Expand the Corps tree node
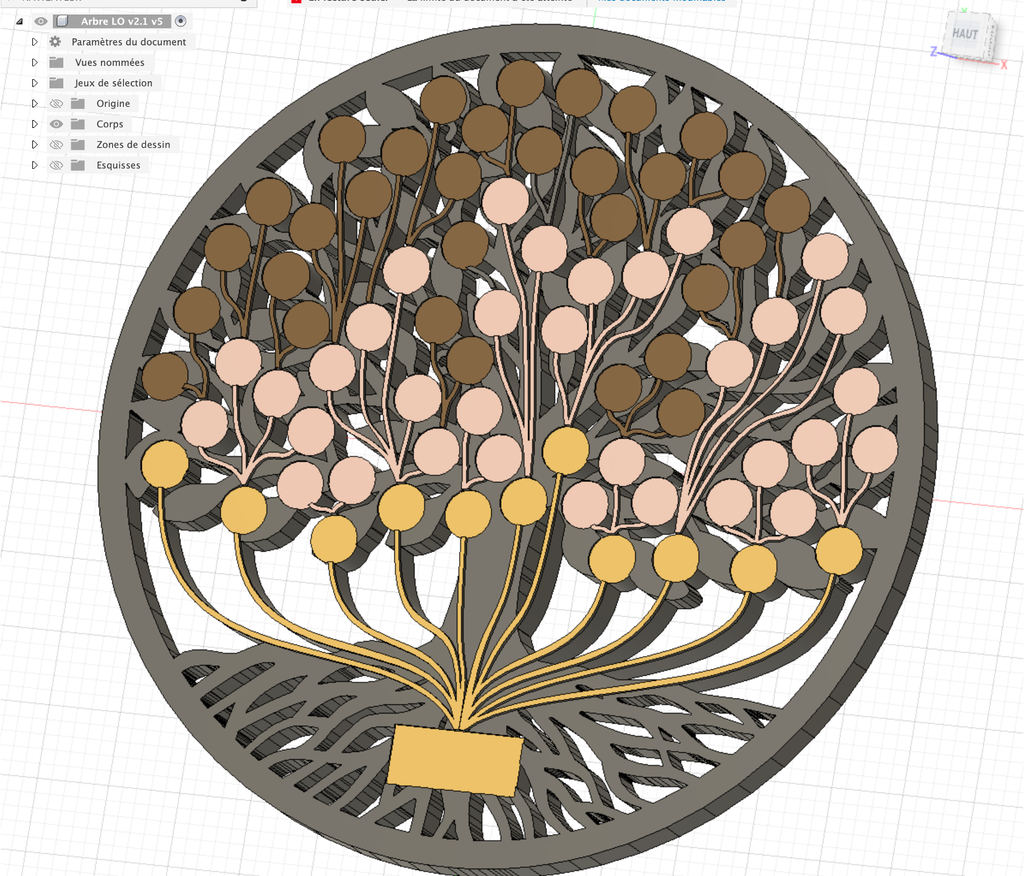This screenshot has height=876, width=1024. pos(35,124)
